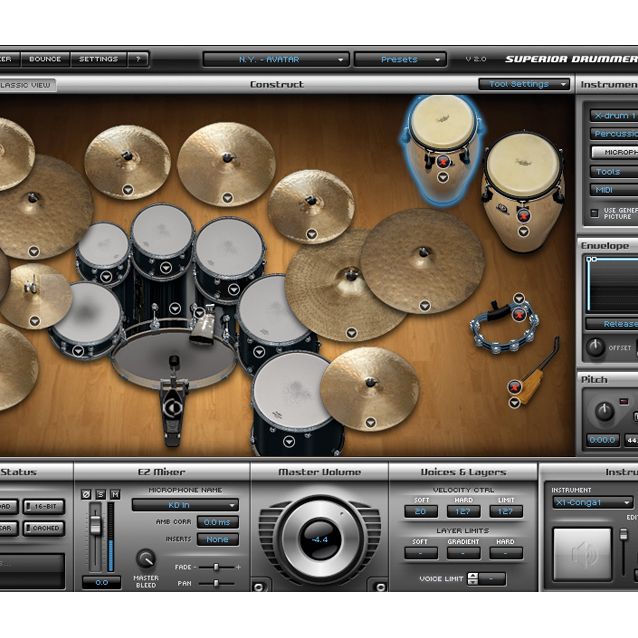Remove the tambourine with its red X
Screen dimensions: 638x638
click(519, 314)
